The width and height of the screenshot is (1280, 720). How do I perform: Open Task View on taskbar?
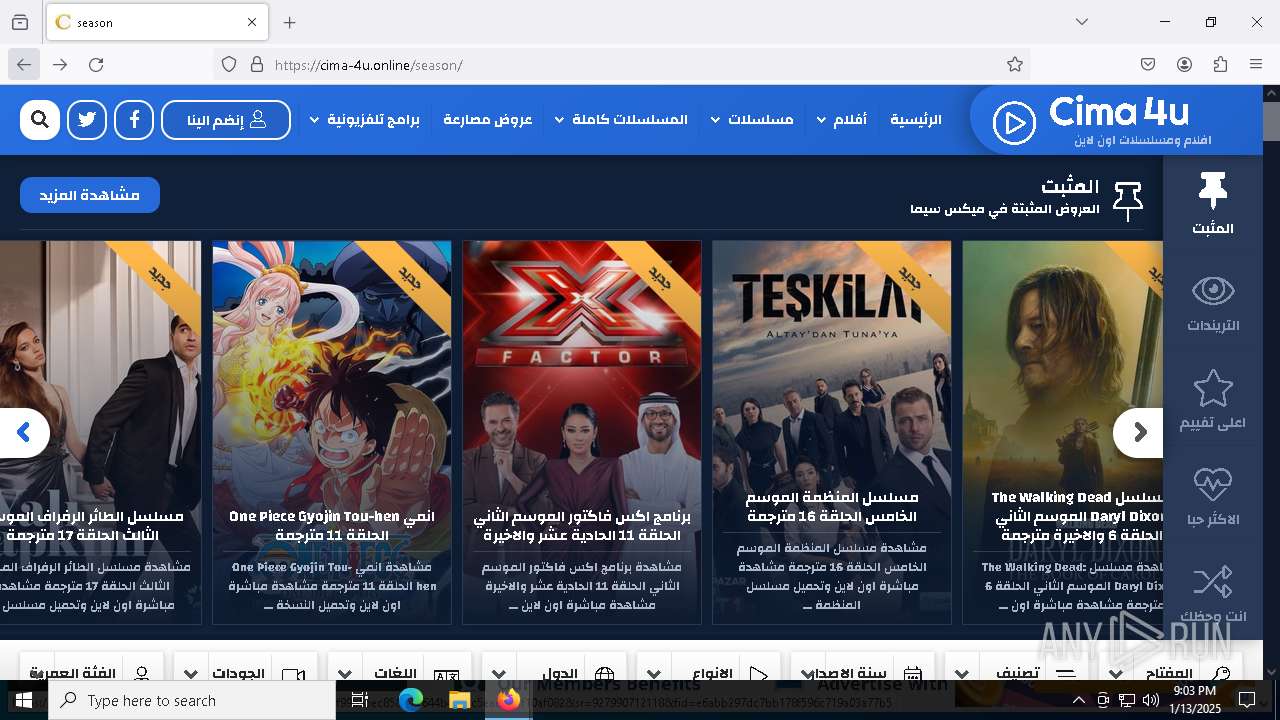pyautogui.click(x=361, y=700)
